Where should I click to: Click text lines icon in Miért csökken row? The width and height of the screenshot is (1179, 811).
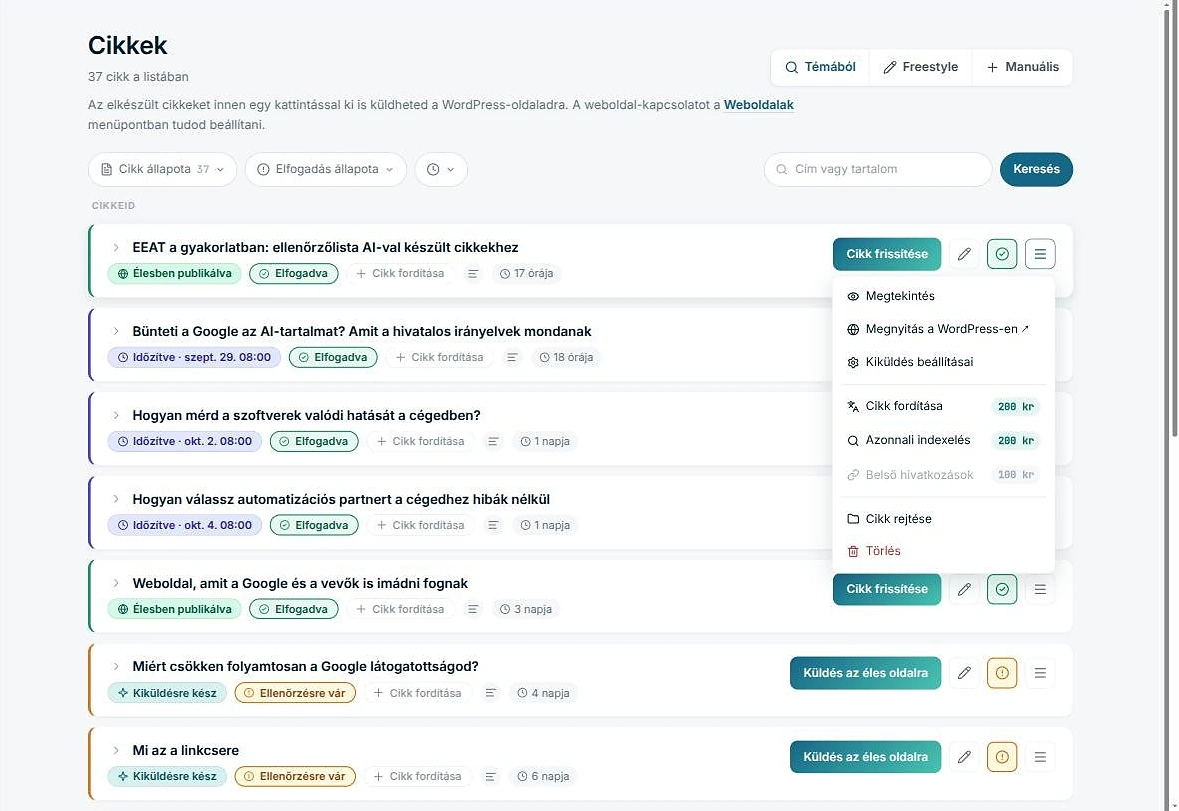click(490, 693)
